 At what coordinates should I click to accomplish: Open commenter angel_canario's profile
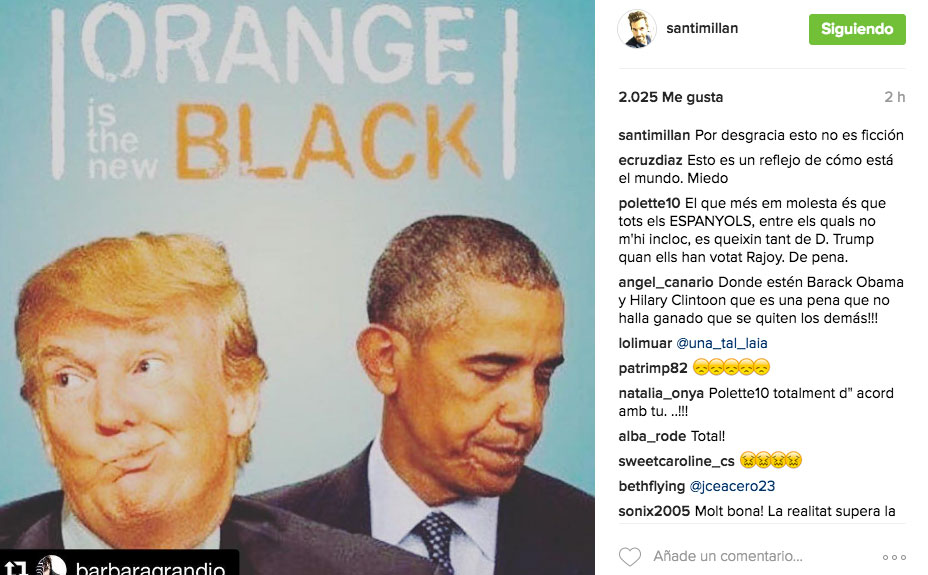[666, 283]
